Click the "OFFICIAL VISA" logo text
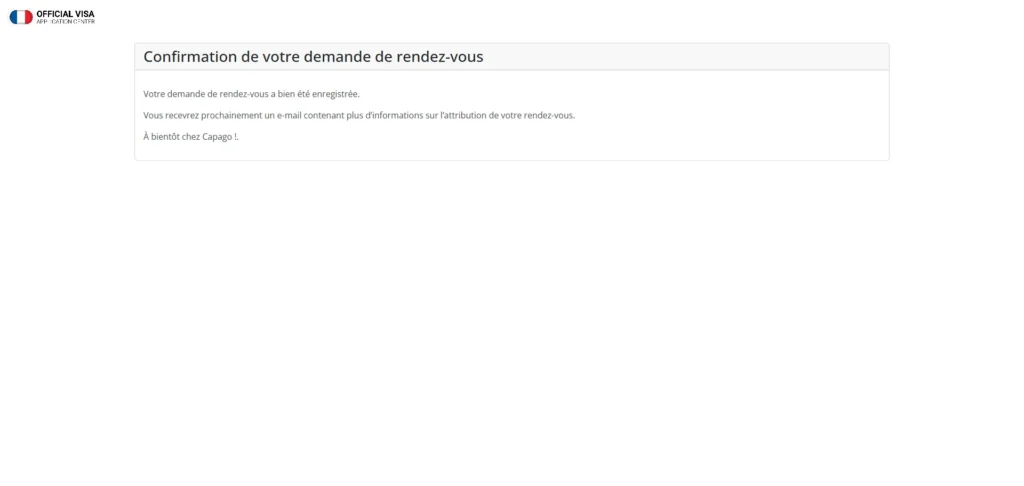This screenshot has width=1024, height=486. 65,14
